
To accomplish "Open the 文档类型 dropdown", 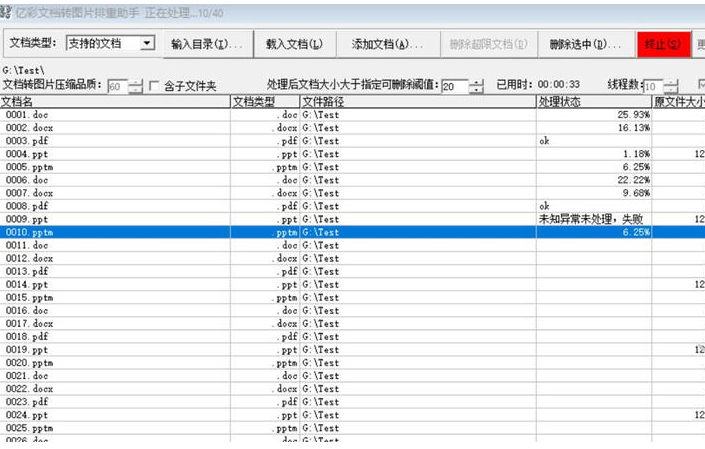I will (147, 44).
